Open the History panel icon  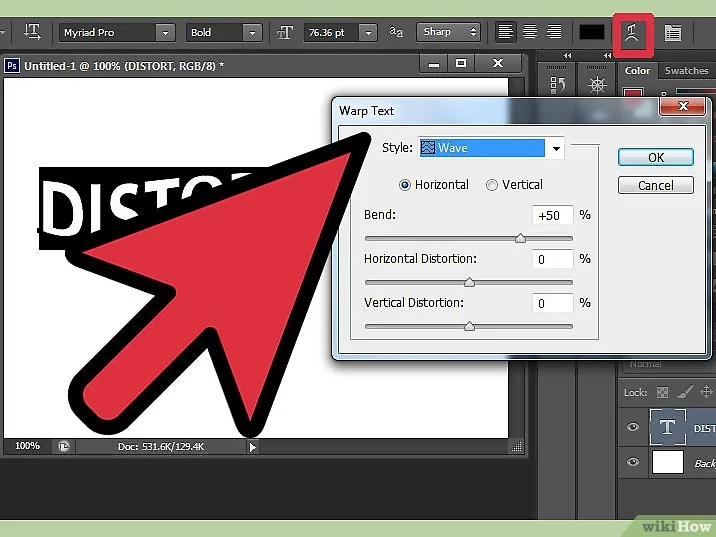tap(560, 86)
